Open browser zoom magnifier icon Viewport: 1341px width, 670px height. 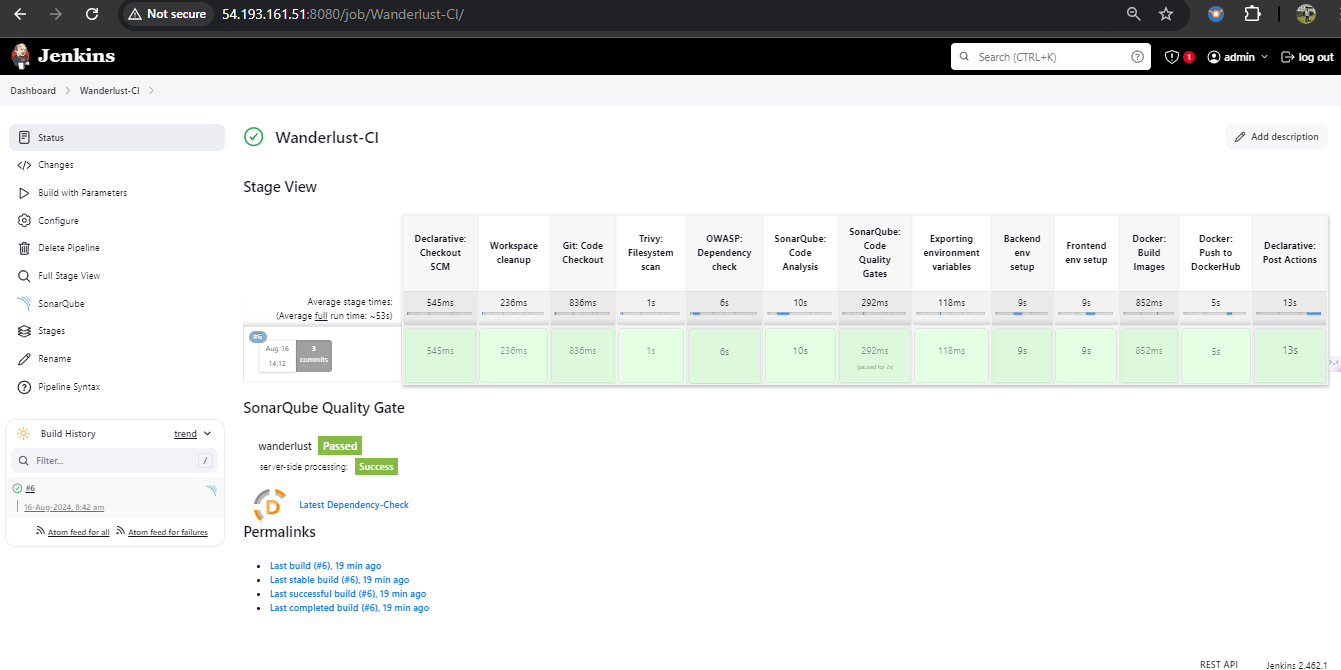click(x=1134, y=14)
